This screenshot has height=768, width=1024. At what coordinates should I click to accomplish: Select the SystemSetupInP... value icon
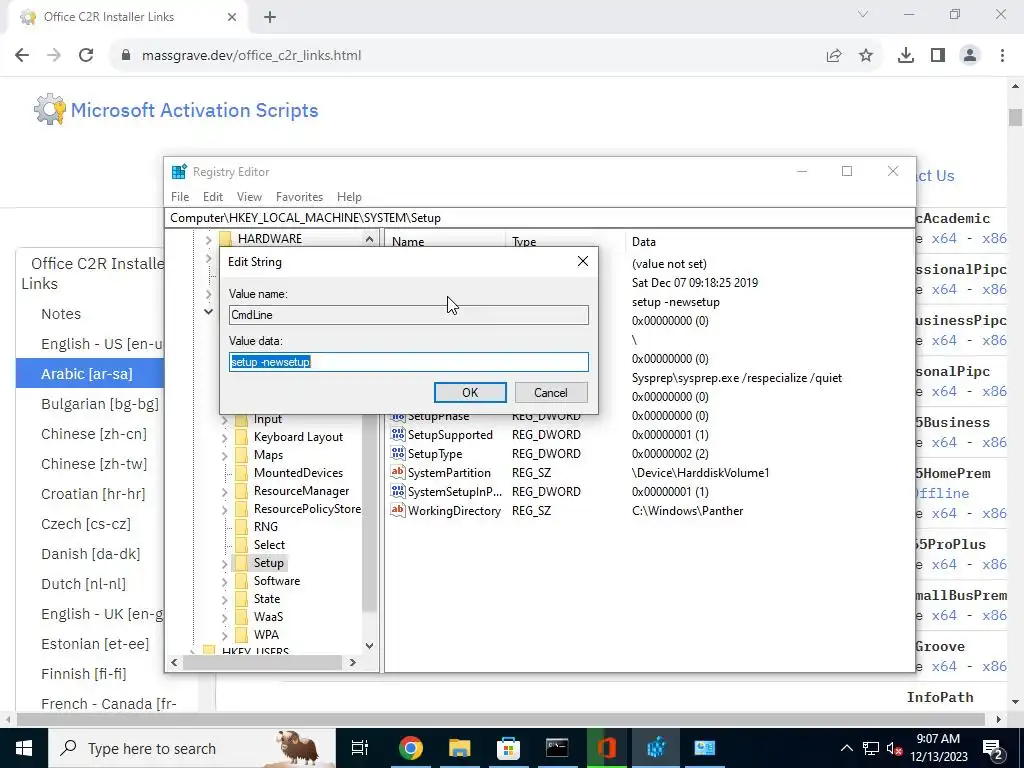coord(398,491)
